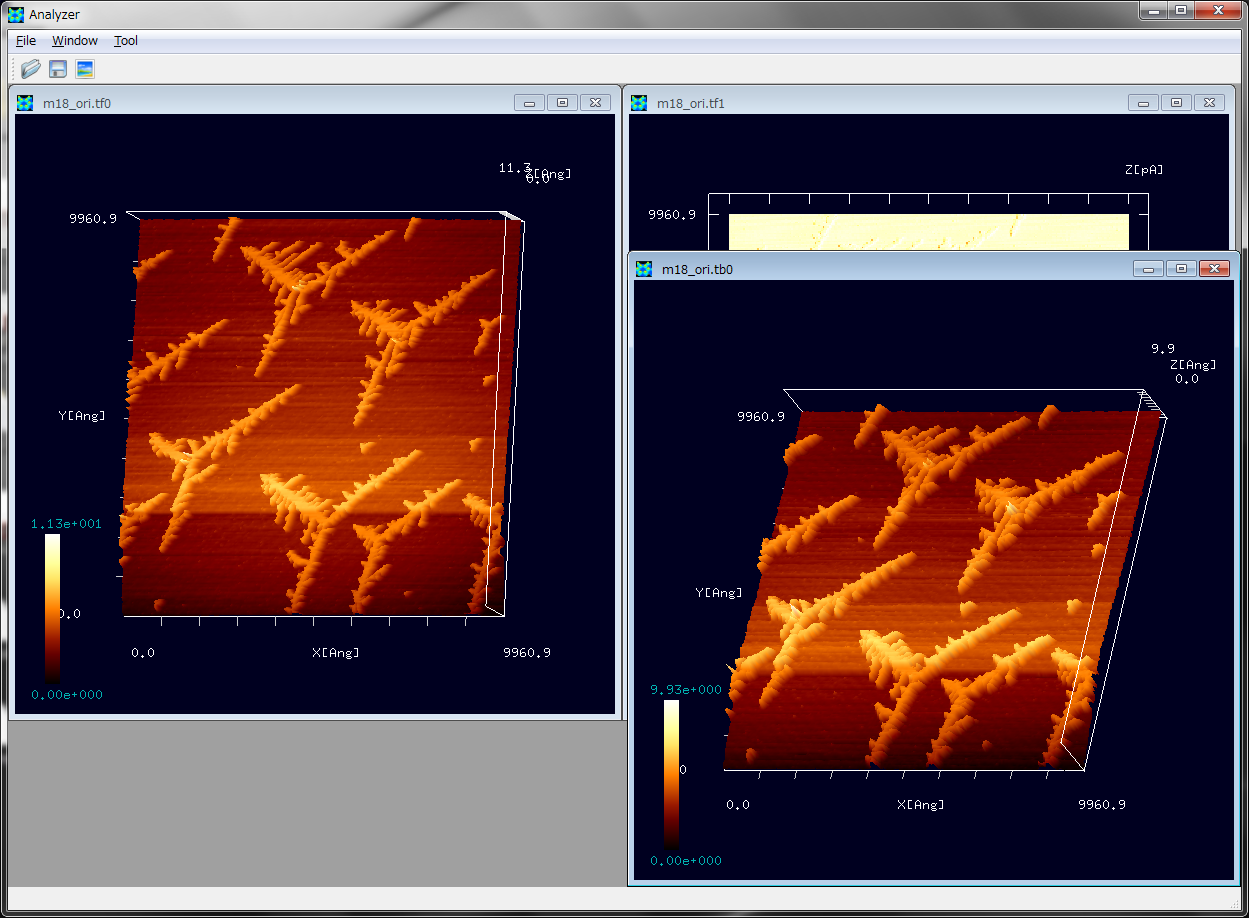Close the m18_ori.tb0 window

(x=1214, y=268)
